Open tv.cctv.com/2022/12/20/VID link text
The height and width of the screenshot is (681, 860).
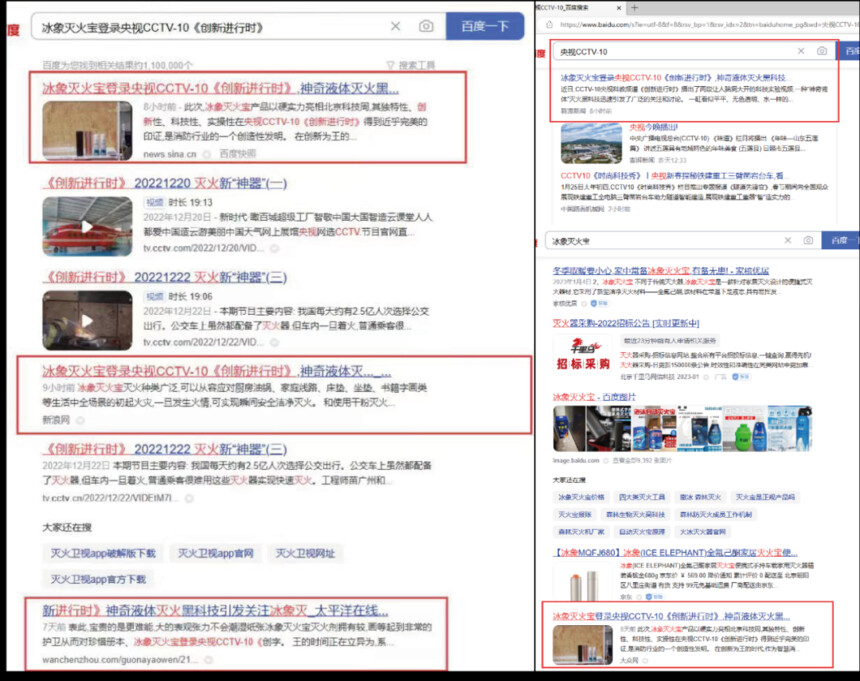(x=203, y=248)
